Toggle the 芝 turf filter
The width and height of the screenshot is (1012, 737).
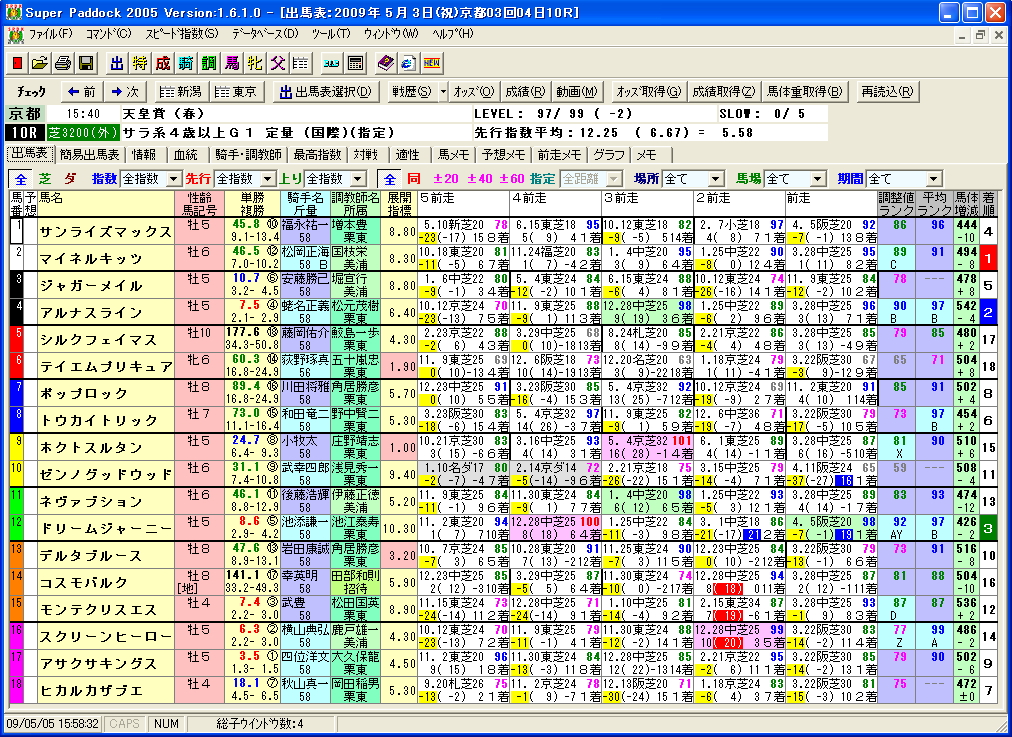(45, 179)
